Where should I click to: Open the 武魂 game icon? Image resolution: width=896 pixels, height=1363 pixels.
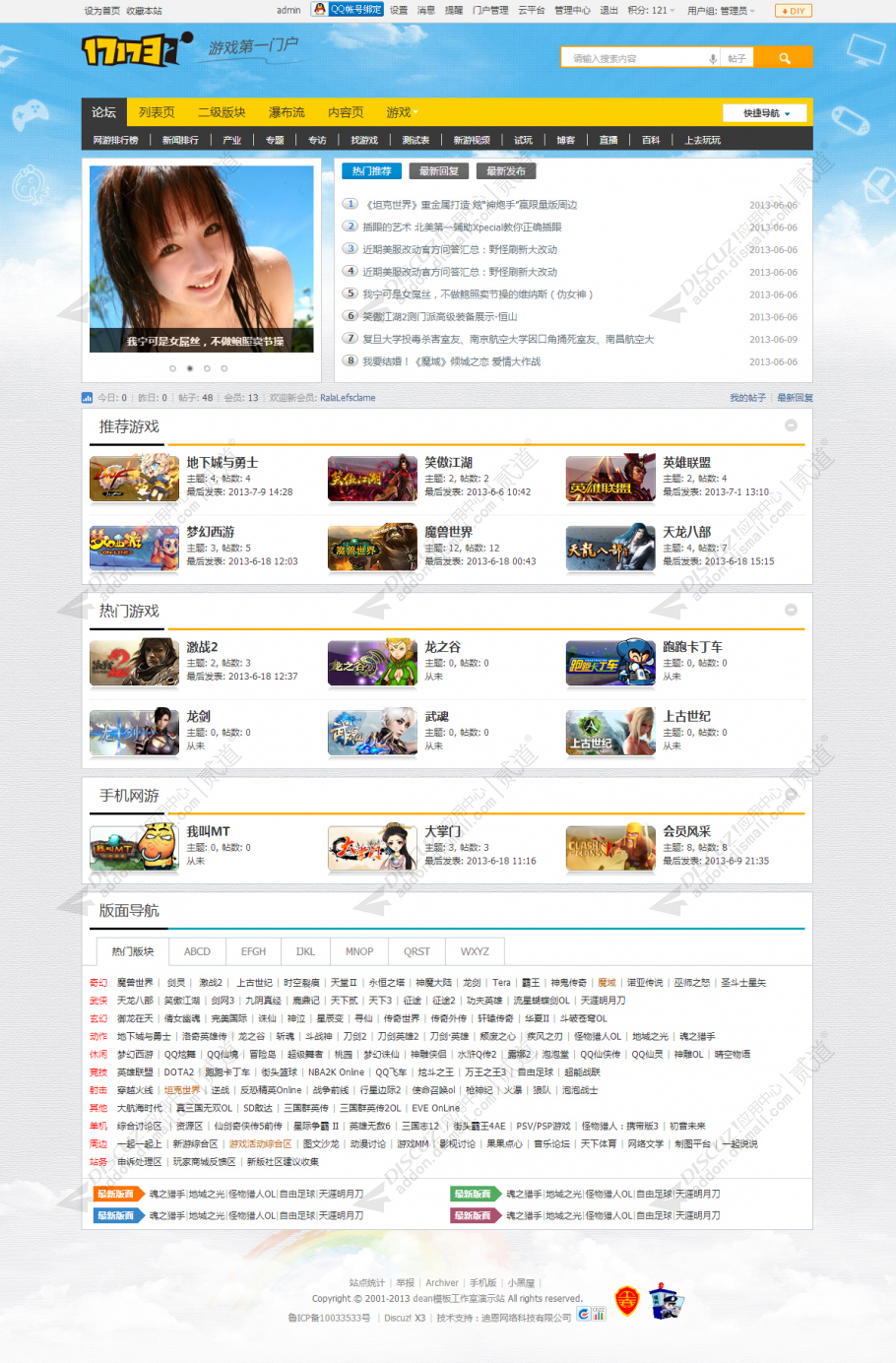tap(372, 732)
